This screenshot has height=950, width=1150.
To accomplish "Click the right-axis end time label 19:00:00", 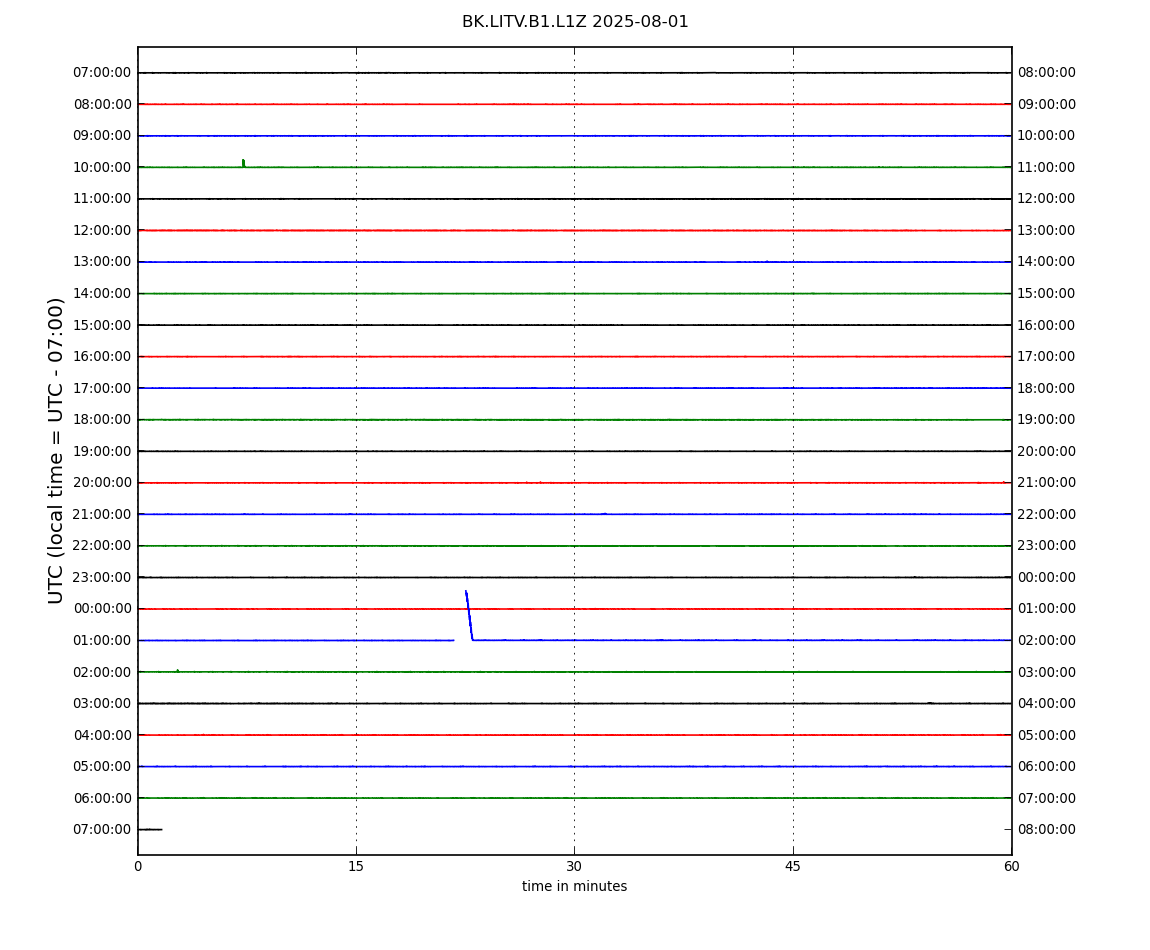I will [x=1047, y=420].
